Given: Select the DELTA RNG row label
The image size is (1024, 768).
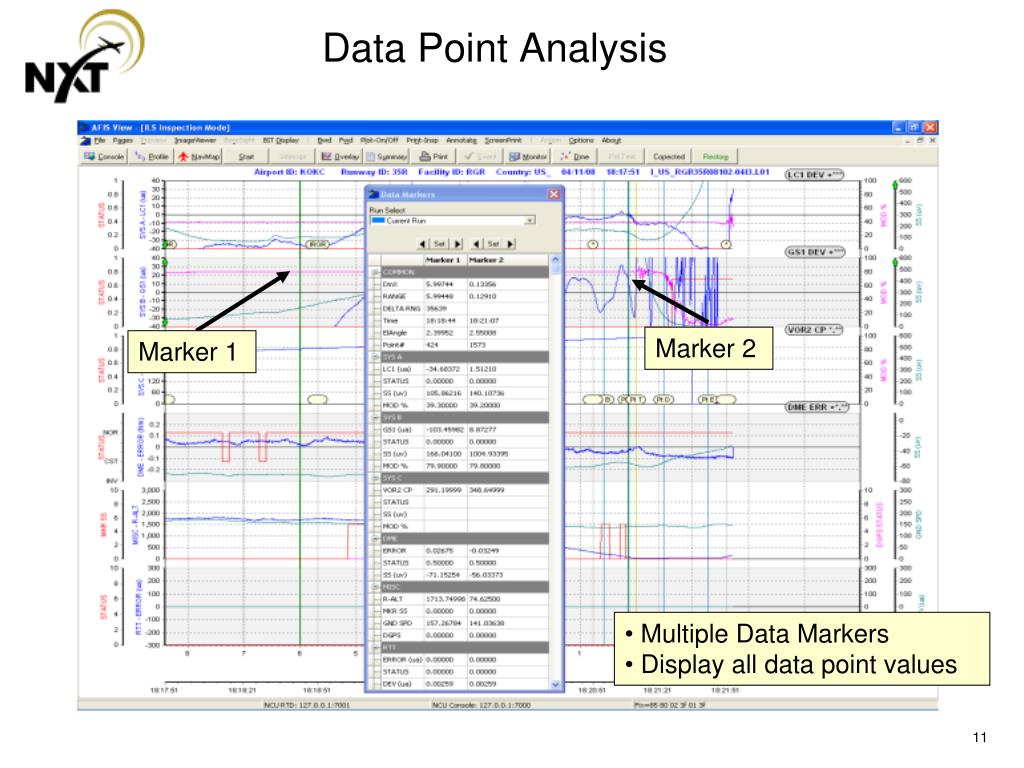Looking at the screenshot, I should [x=402, y=309].
